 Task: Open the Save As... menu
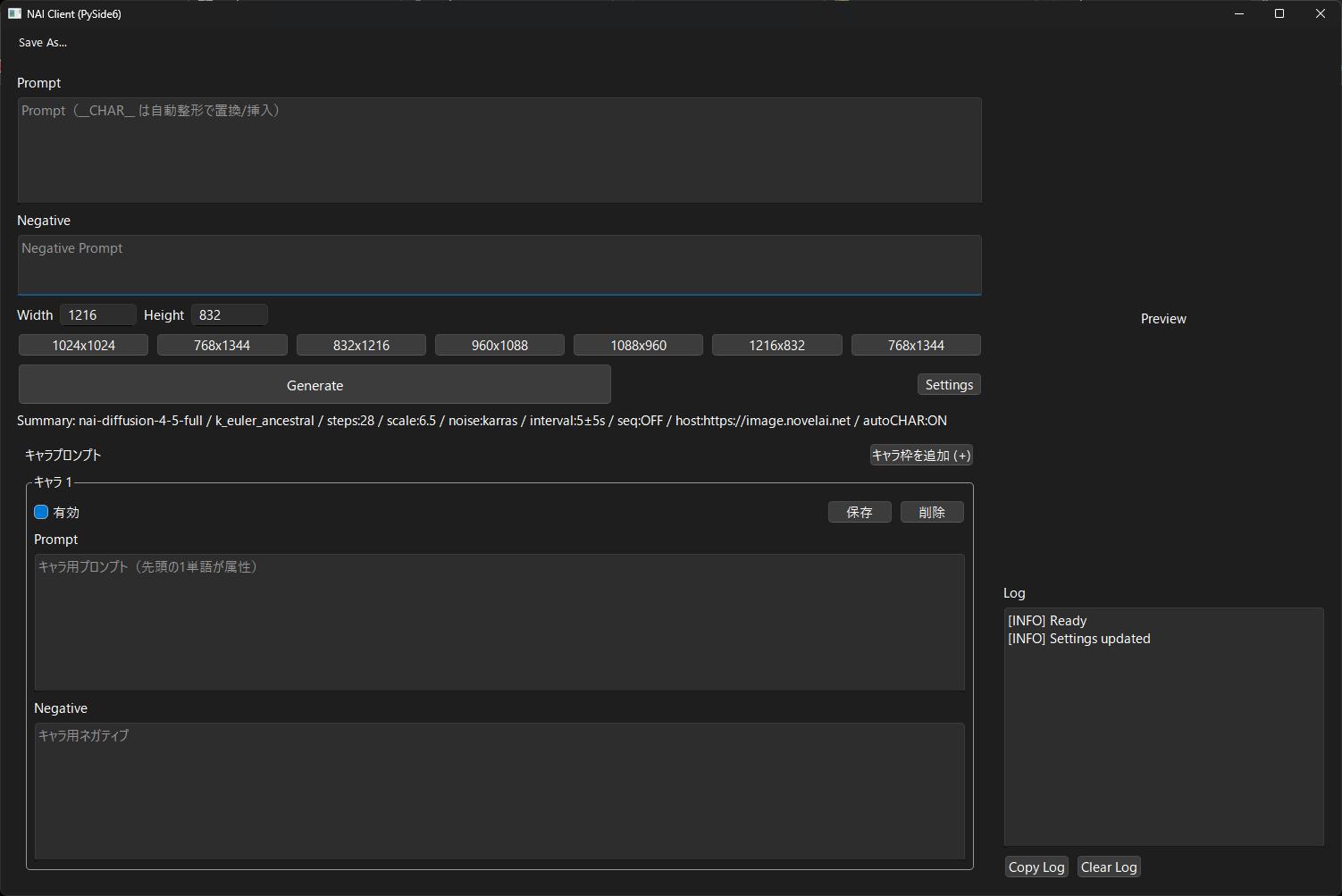pos(43,43)
